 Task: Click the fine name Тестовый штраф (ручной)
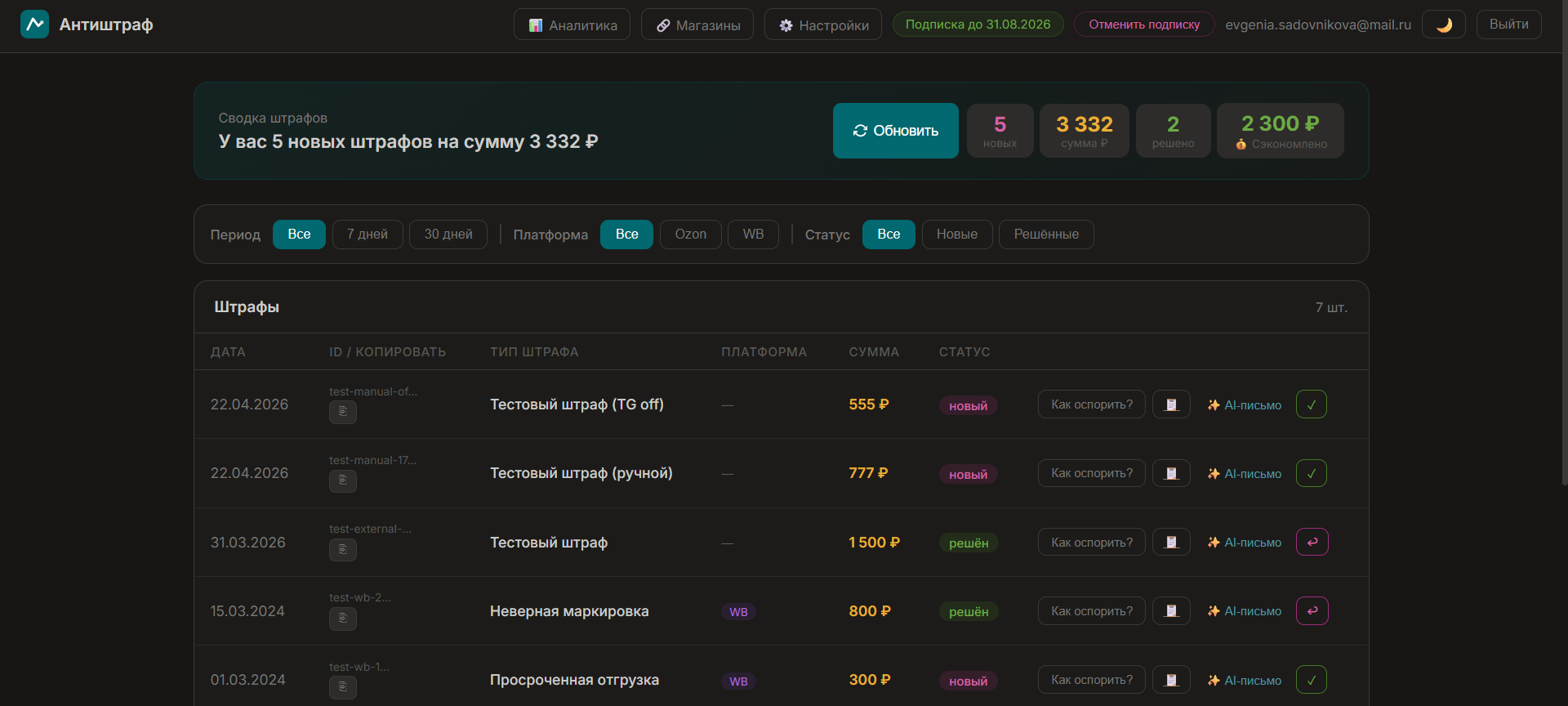[x=581, y=473]
